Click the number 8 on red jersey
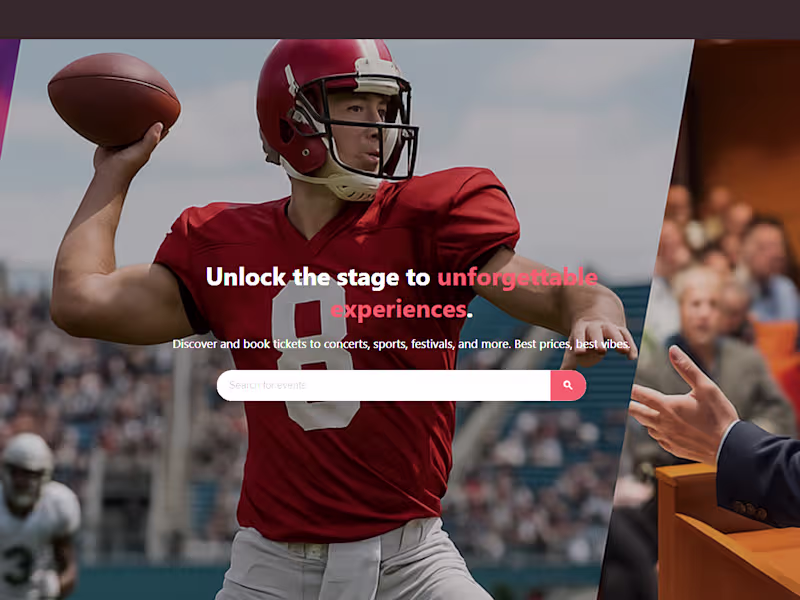This screenshot has height=600, width=800. click(315, 352)
